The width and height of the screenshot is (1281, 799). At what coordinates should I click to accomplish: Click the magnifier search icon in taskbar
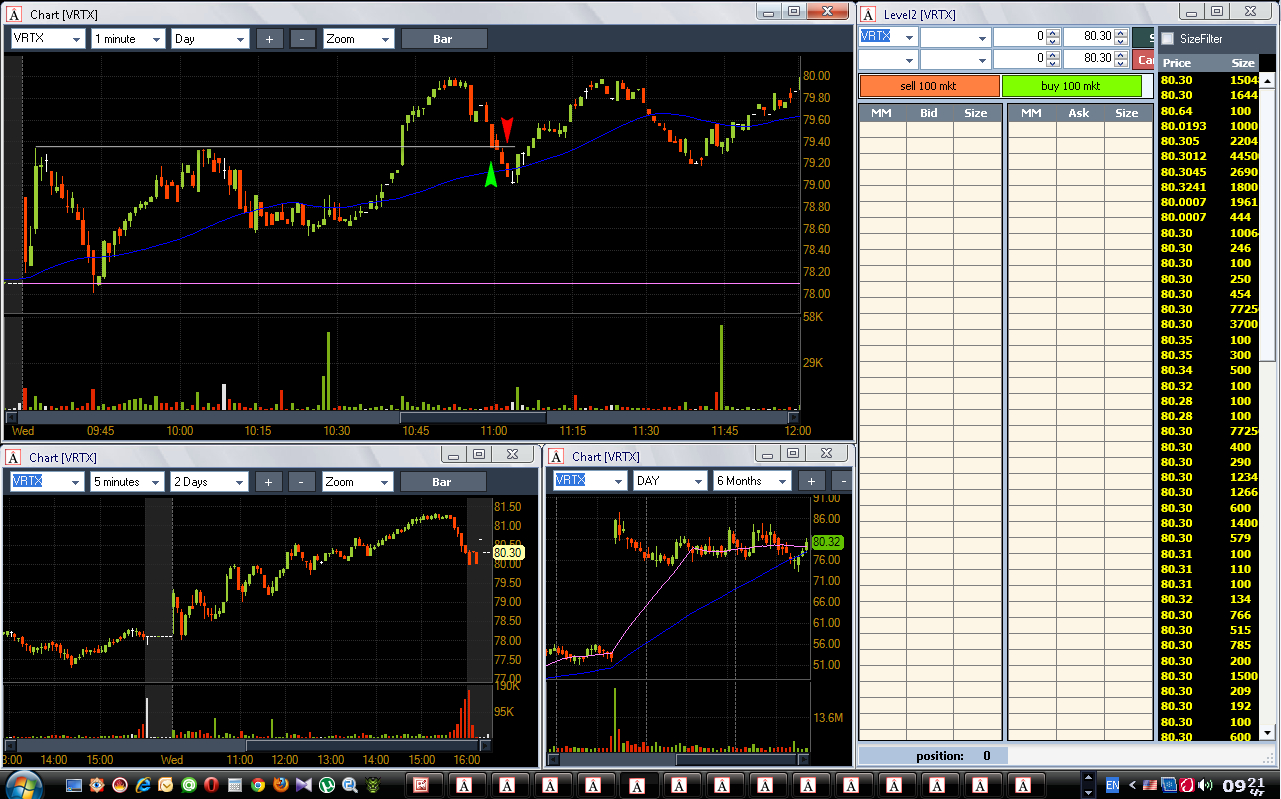[x=350, y=785]
